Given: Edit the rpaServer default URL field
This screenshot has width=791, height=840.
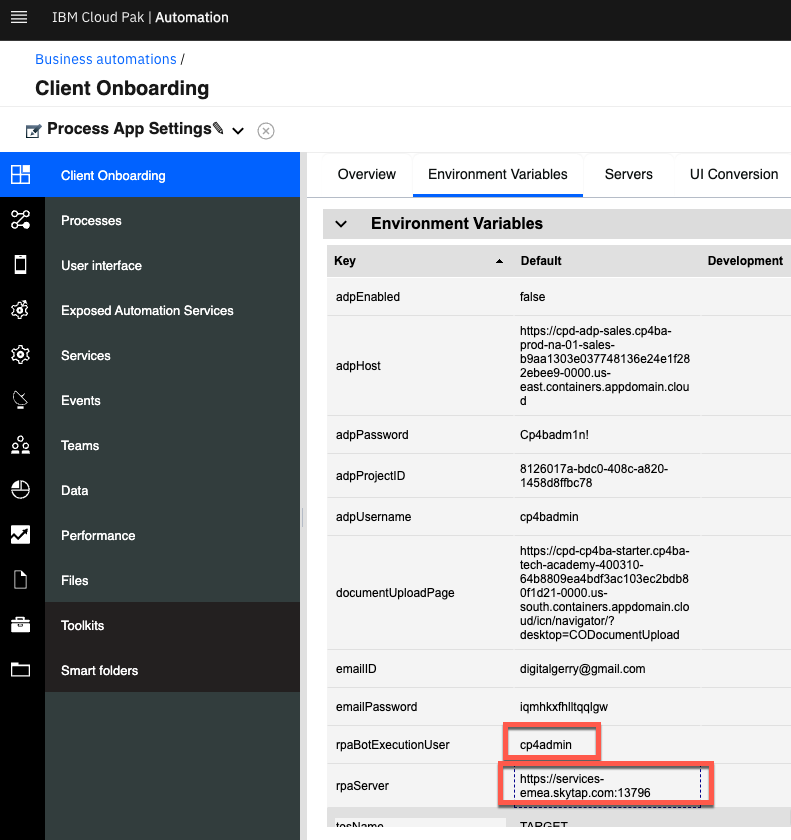Looking at the screenshot, I should pyautogui.click(x=607, y=786).
